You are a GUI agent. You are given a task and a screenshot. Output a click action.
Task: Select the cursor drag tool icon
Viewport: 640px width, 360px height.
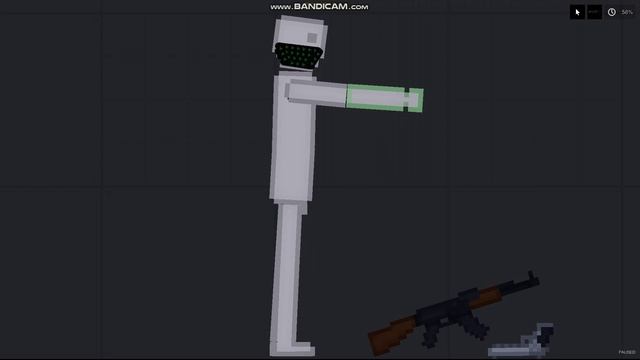click(x=577, y=12)
